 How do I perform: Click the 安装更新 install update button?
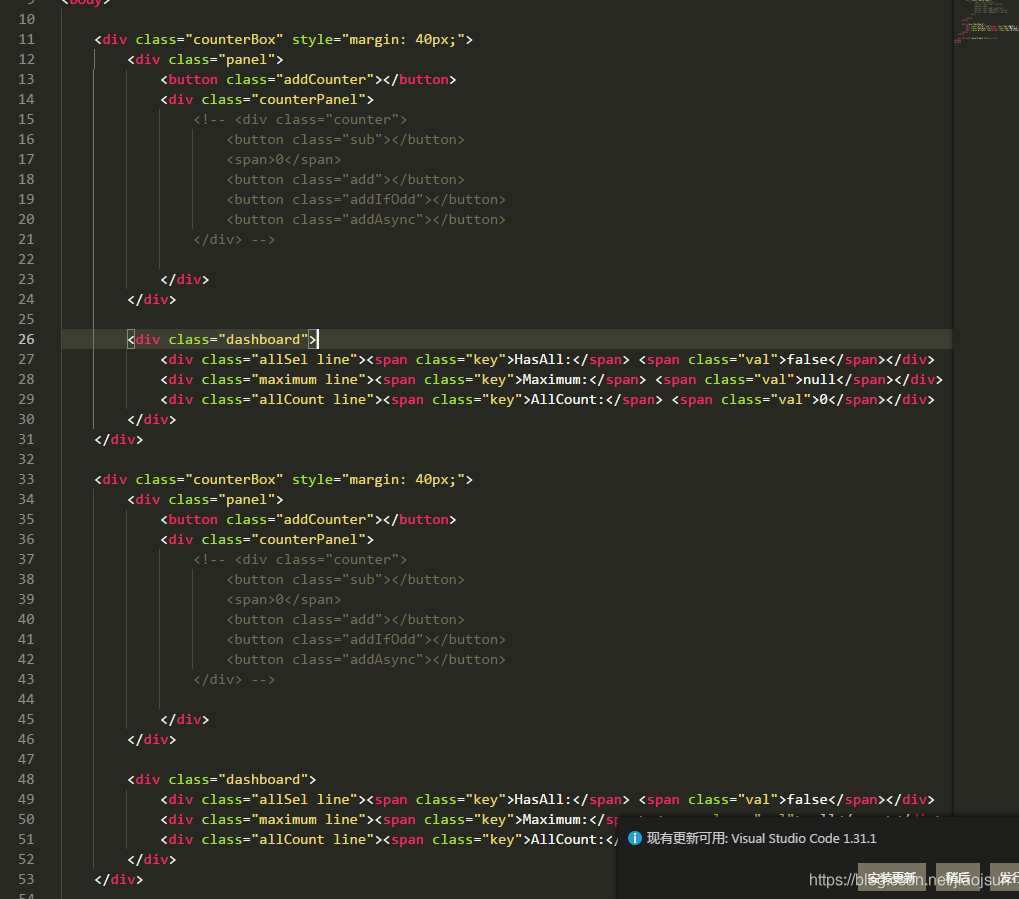(x=892, y=878)
